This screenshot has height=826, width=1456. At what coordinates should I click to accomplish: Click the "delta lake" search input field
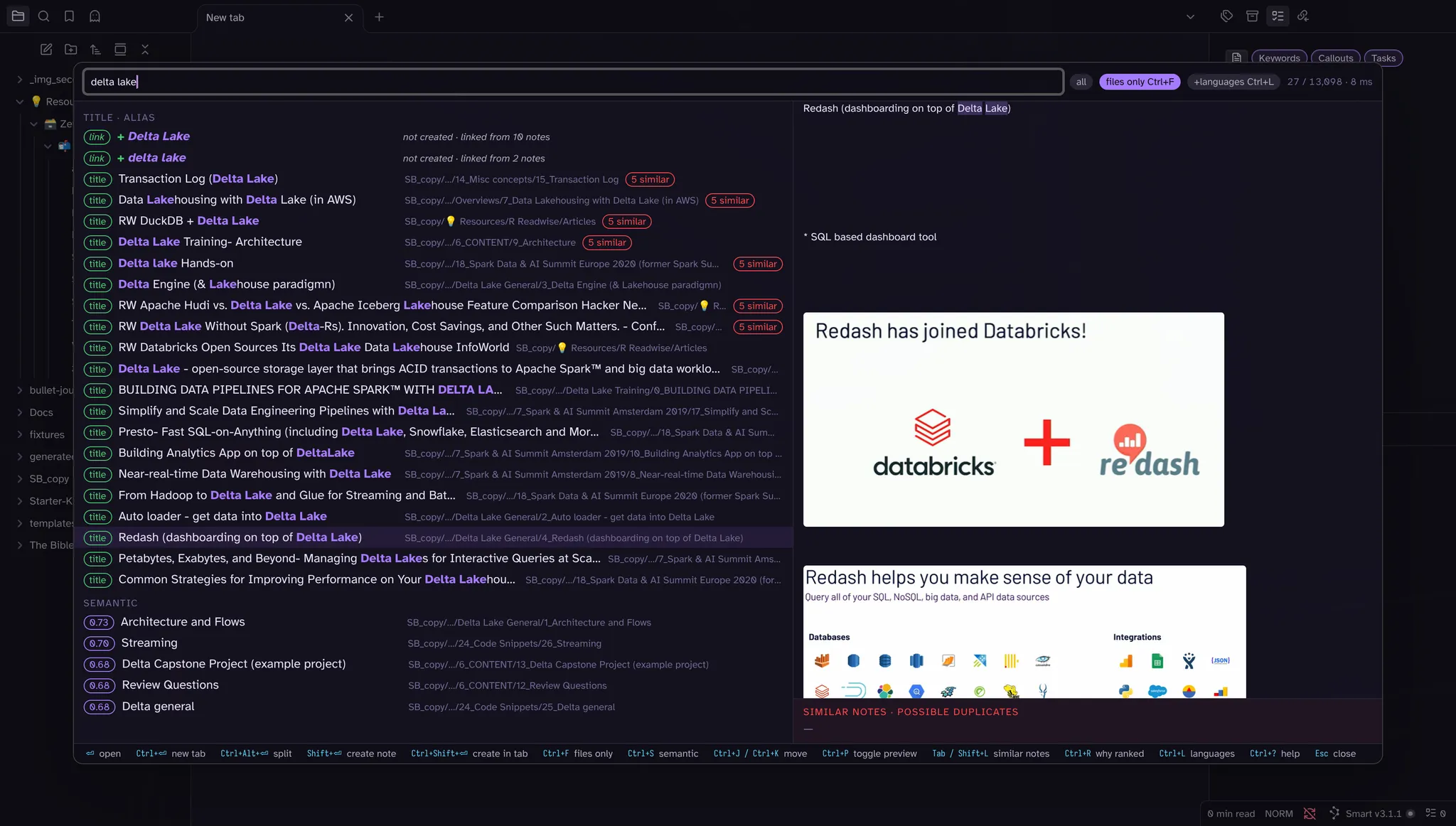[573, 82]
